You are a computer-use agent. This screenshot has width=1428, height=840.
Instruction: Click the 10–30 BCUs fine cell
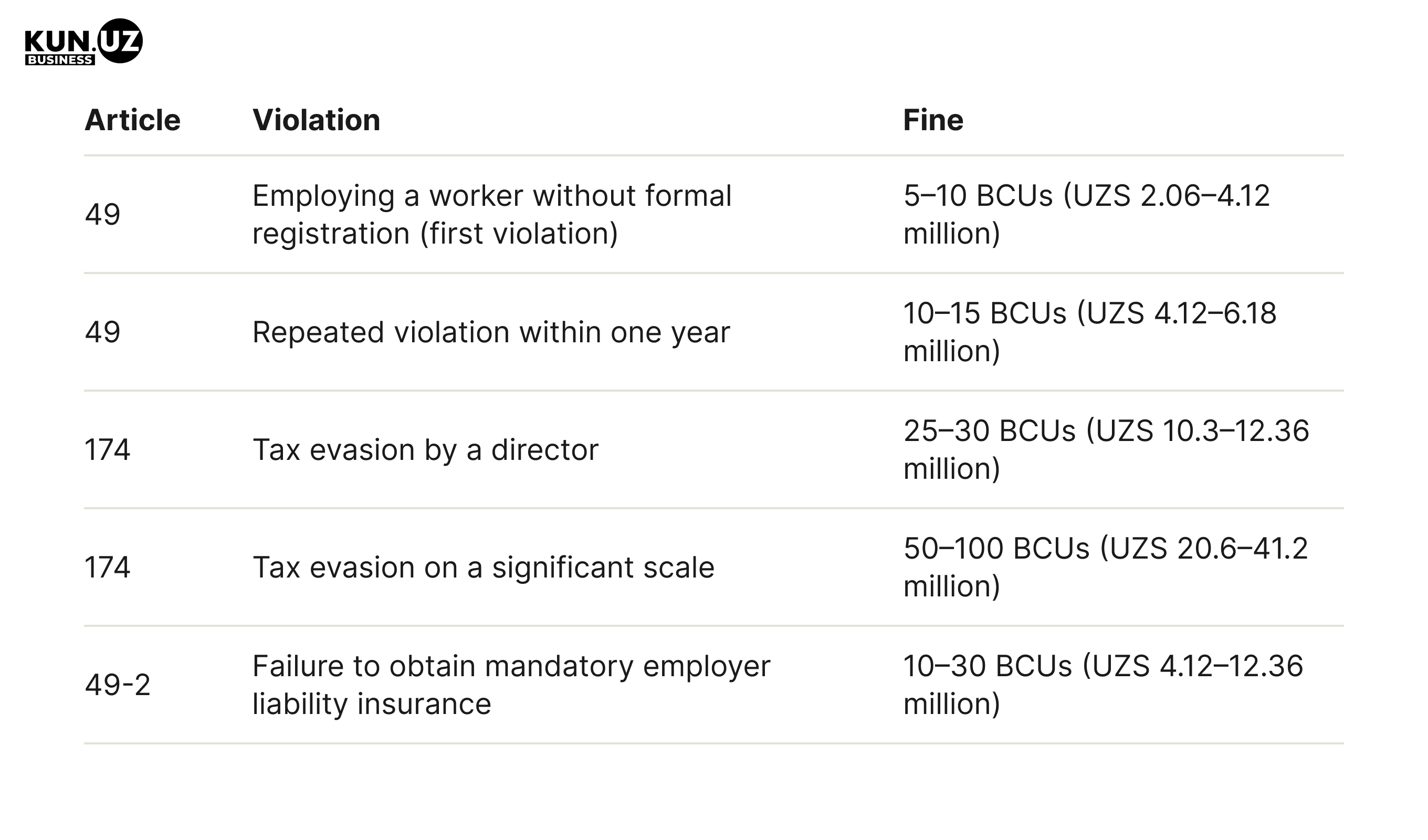tap(1104, 685)
